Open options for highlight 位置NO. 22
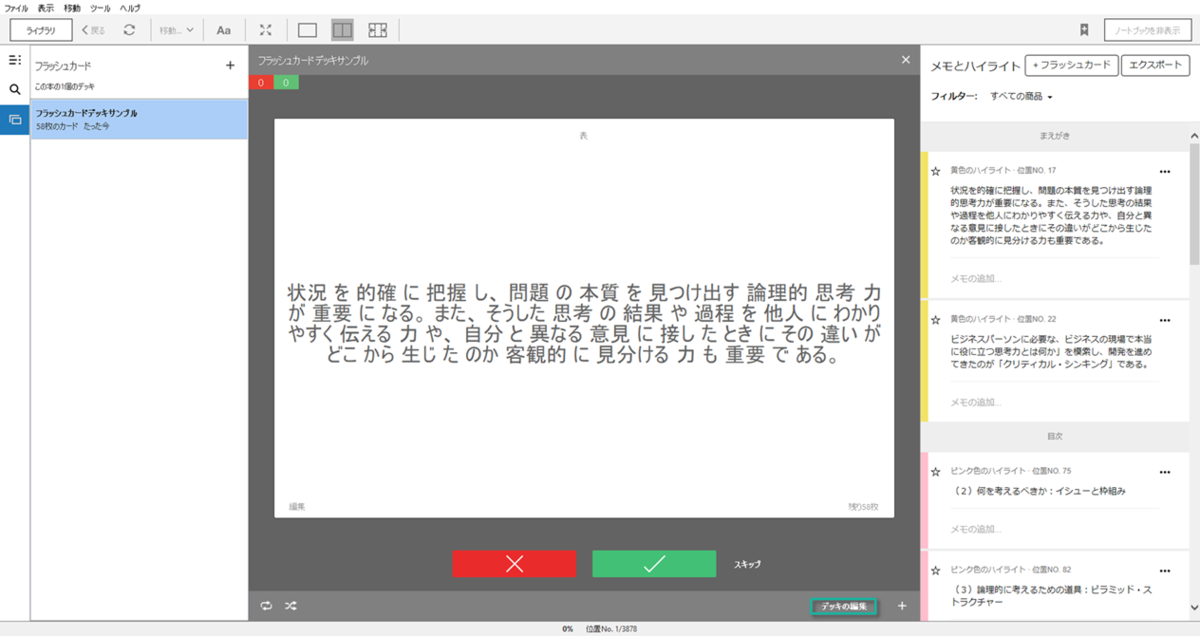The height and width of the screenshot is (636, 1200). pyautogui.click(x=1163, y=320)
